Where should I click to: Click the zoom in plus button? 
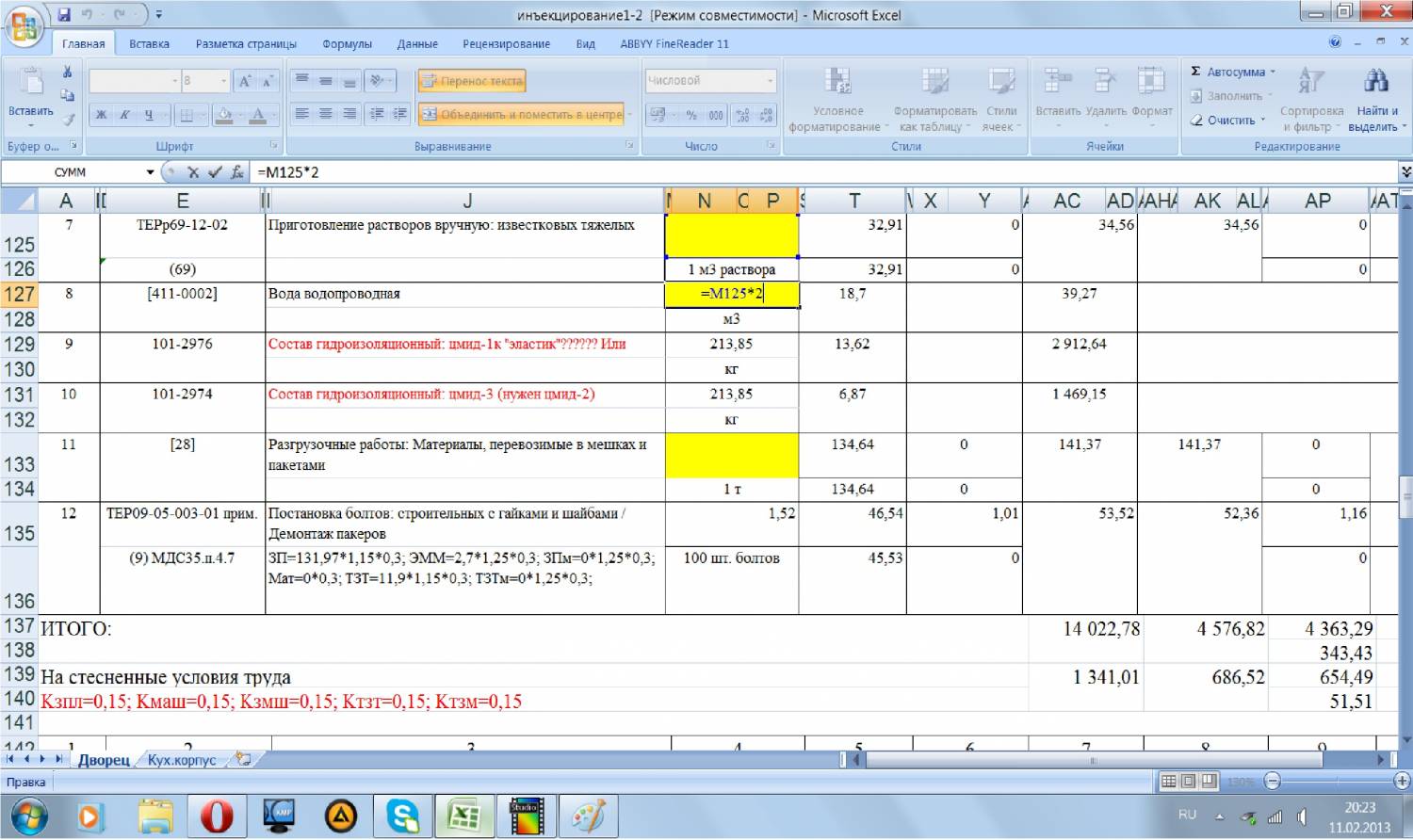click(x=1401, y=782)
